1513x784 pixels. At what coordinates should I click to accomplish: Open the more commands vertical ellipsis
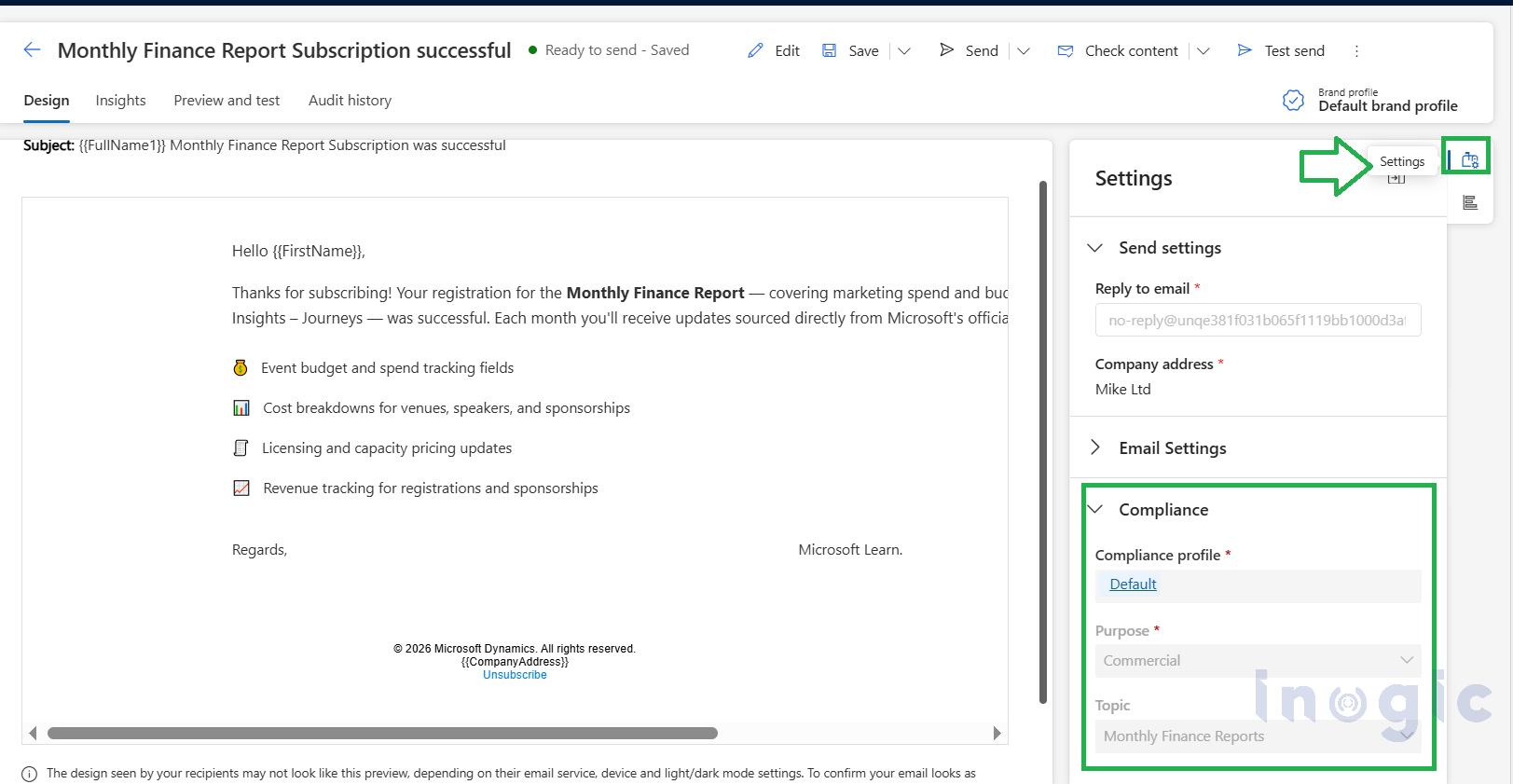(x=1356, y=50)
